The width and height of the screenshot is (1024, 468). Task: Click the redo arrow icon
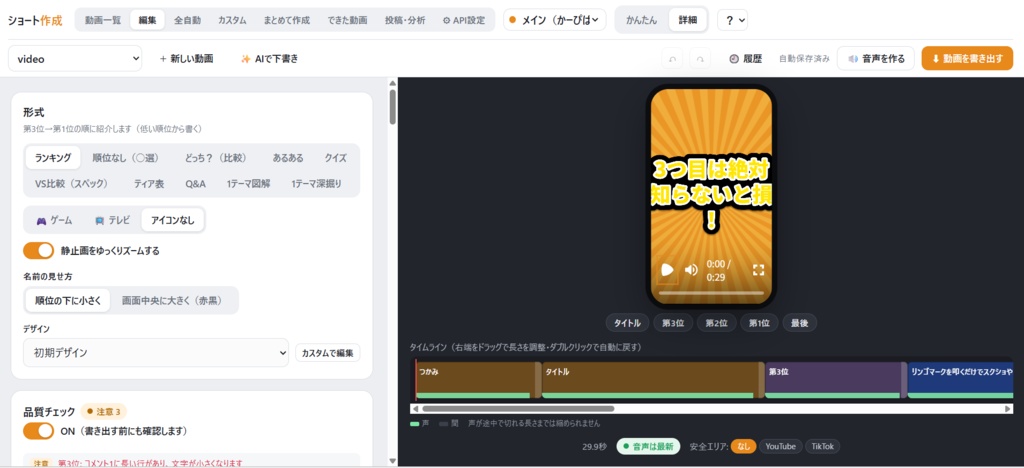click(700, 59)
